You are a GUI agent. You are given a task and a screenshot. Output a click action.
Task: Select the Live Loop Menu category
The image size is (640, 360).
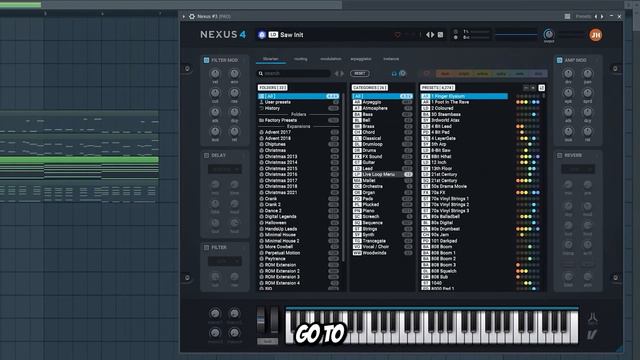pos(382,174)
